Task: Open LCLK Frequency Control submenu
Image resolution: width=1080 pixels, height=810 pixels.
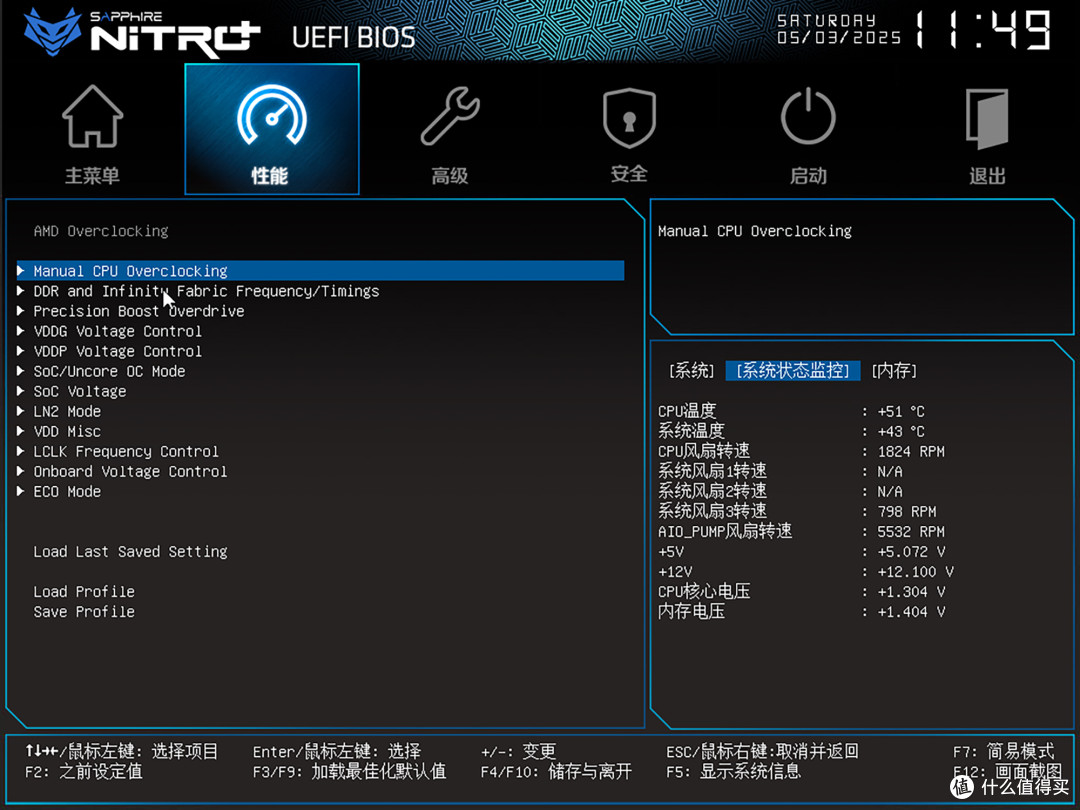Action: click(x=126, y=451)
